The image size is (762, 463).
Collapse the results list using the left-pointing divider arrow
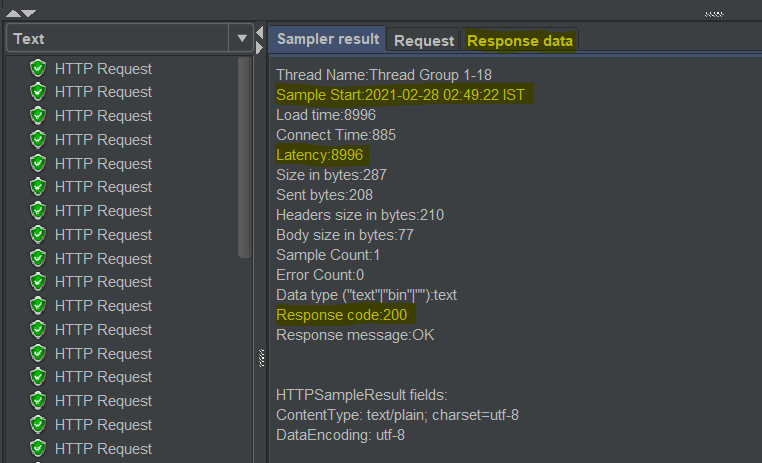[x=260, y=33]
